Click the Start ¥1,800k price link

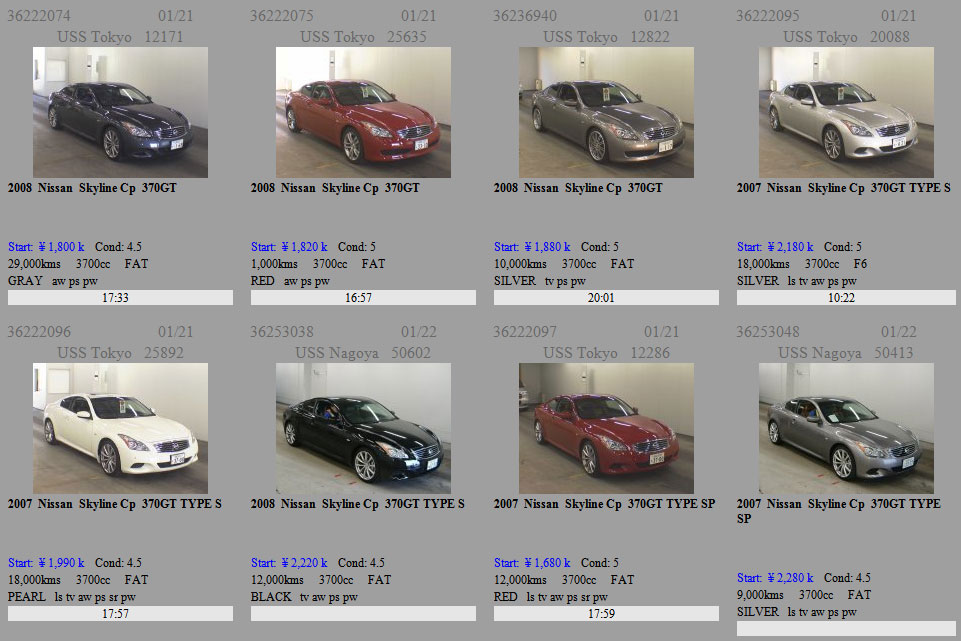[x=46, y=247]
